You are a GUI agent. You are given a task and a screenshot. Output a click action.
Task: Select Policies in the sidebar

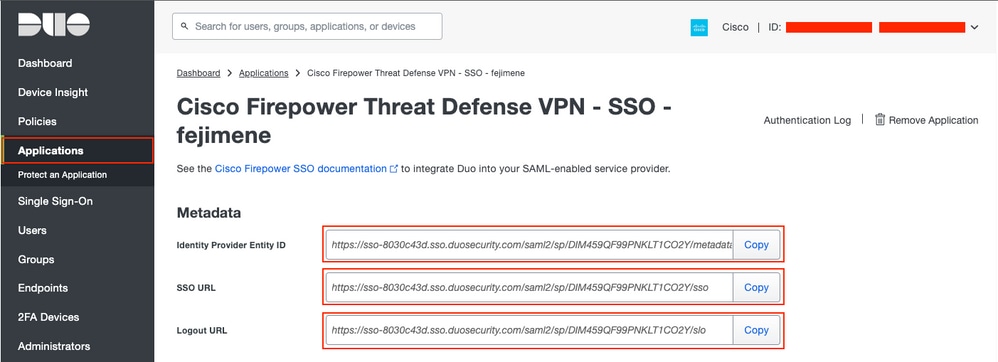point(37,122)
